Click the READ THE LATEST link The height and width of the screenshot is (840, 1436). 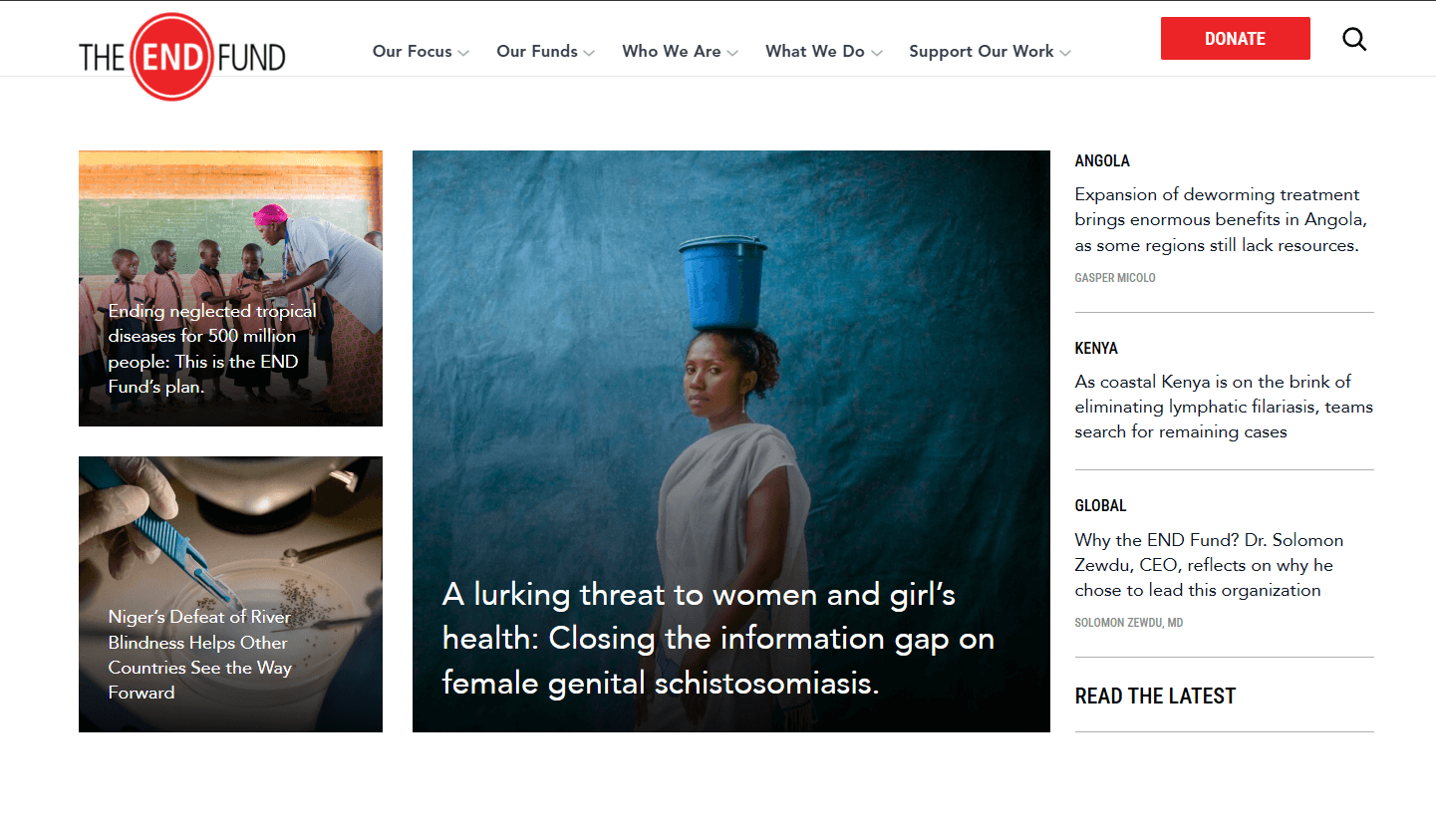tap(1155, 696)
